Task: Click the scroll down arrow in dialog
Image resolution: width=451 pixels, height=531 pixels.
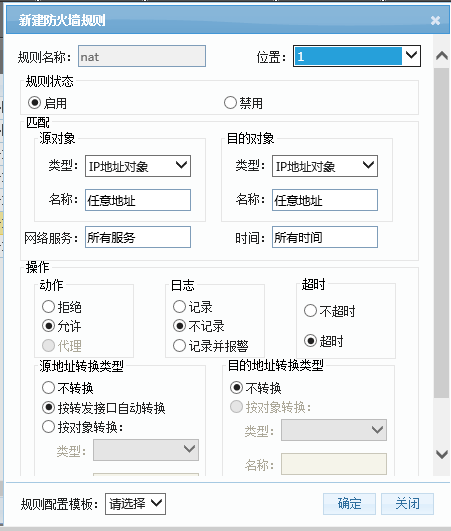Action: [x=442, y=454]
